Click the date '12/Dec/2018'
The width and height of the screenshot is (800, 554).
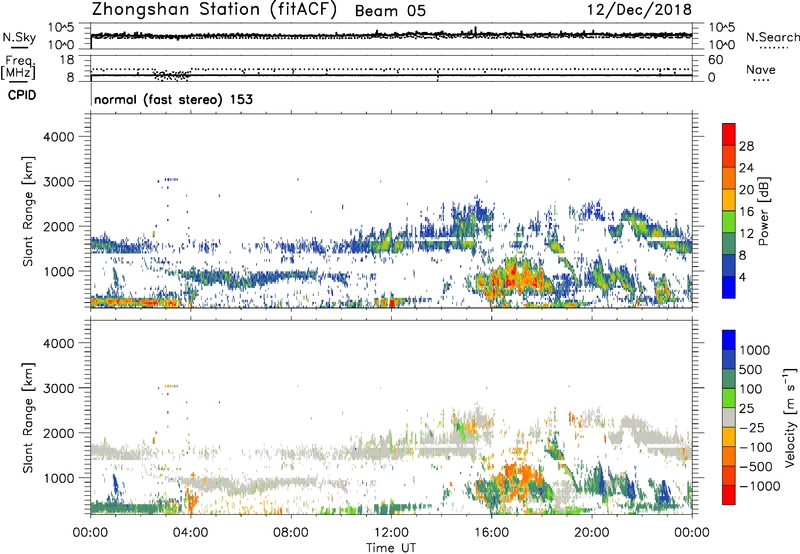[x=639, y=9]
